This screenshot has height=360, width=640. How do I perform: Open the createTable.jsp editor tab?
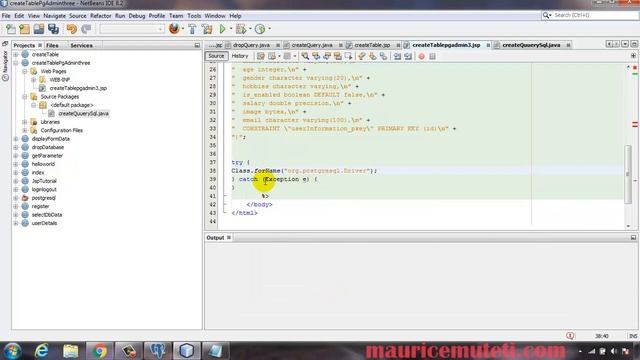pyautogui.click(x=372, y=45)
